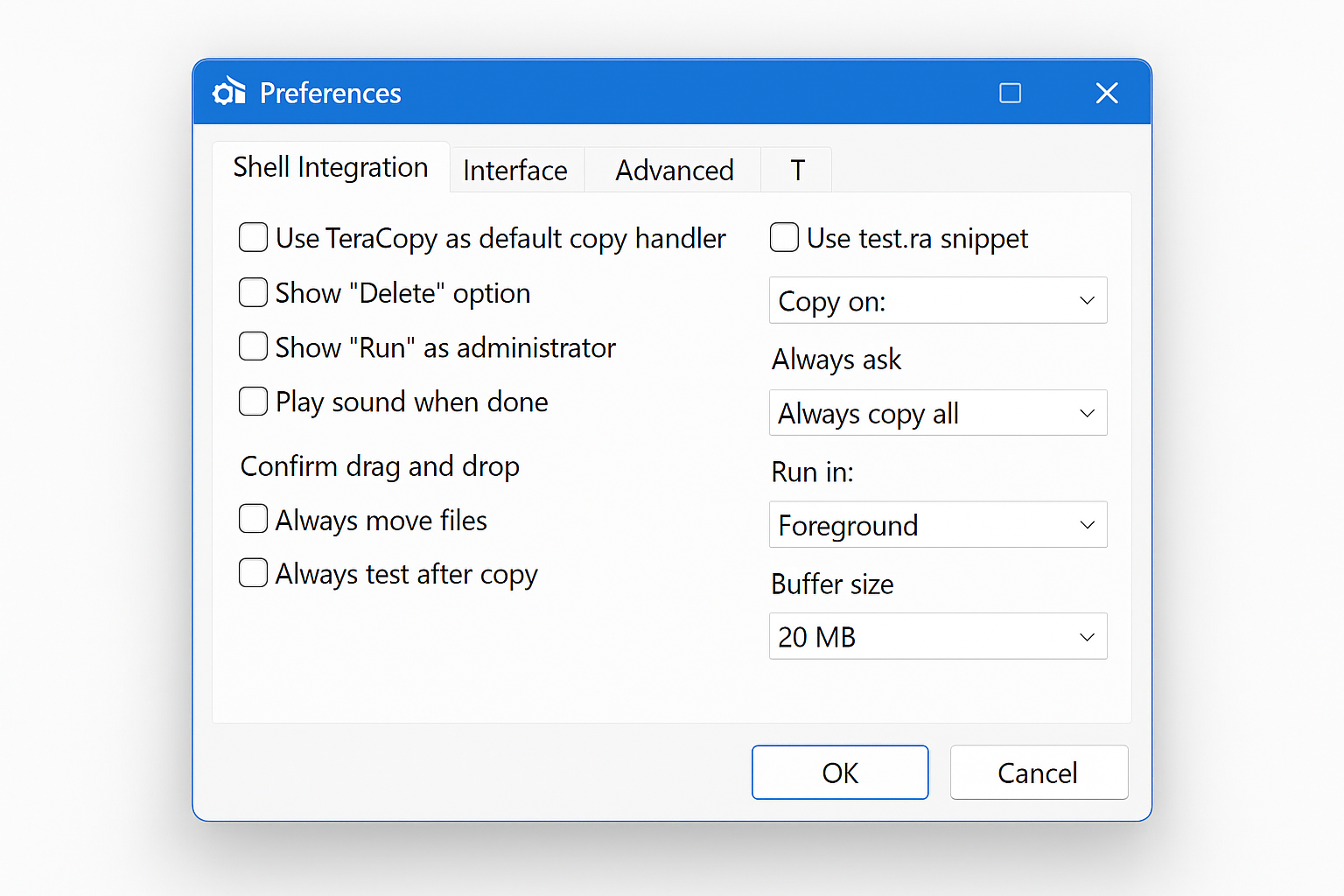Enable 'Show "Run" as administrator'

tap(253, 346)
